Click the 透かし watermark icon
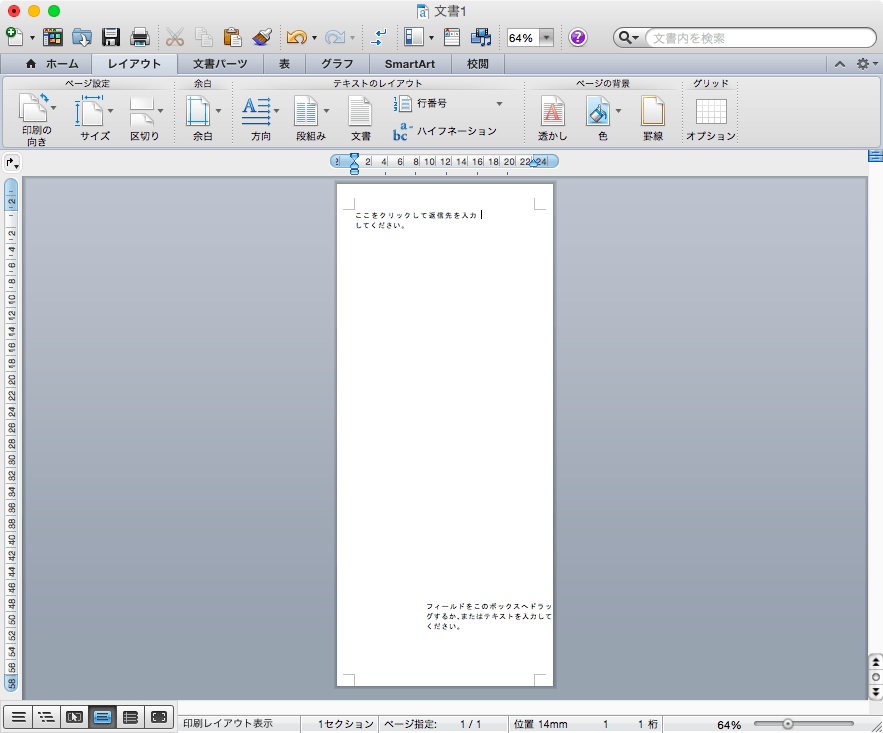The image size is (883, 733). coord(552,118)
